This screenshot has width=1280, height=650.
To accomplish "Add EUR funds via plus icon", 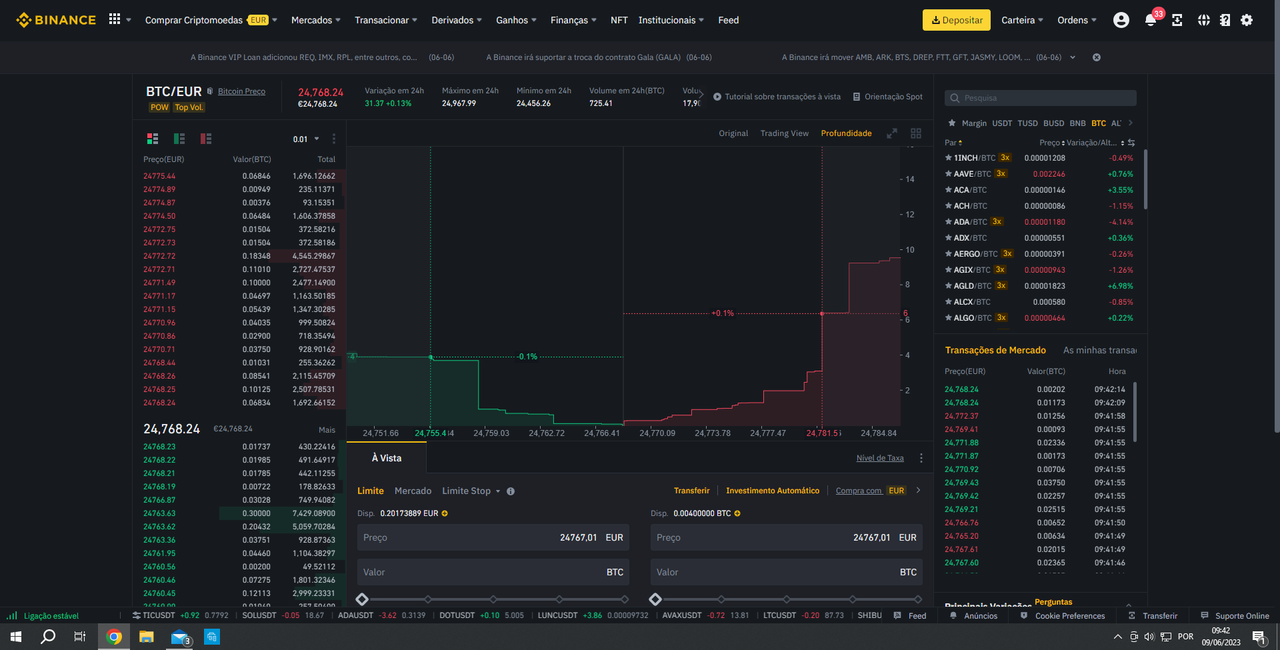I will (444, 513).
